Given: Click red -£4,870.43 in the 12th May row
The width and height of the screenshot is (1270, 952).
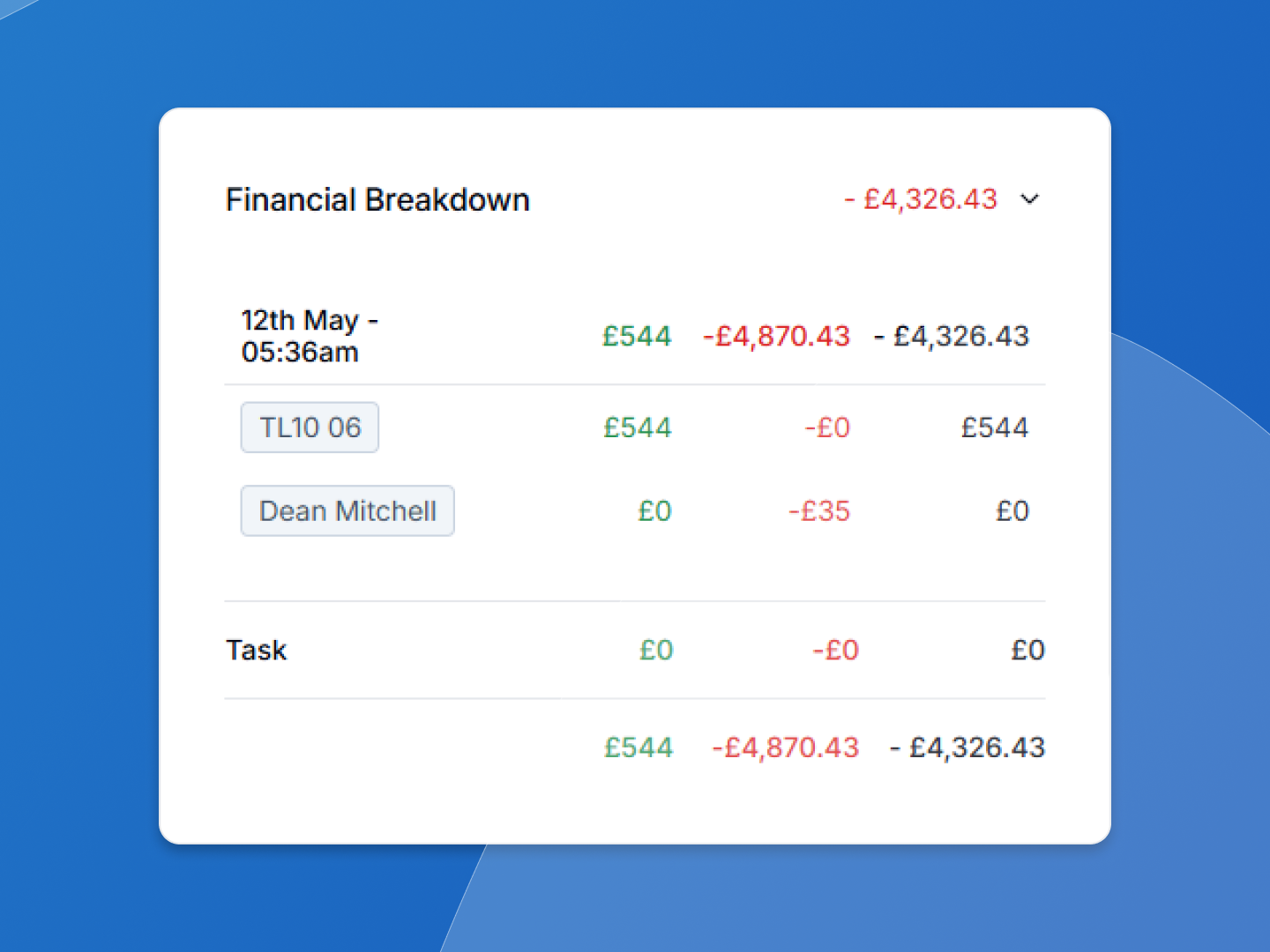Looking at the screenshot, I should point(776,336).
